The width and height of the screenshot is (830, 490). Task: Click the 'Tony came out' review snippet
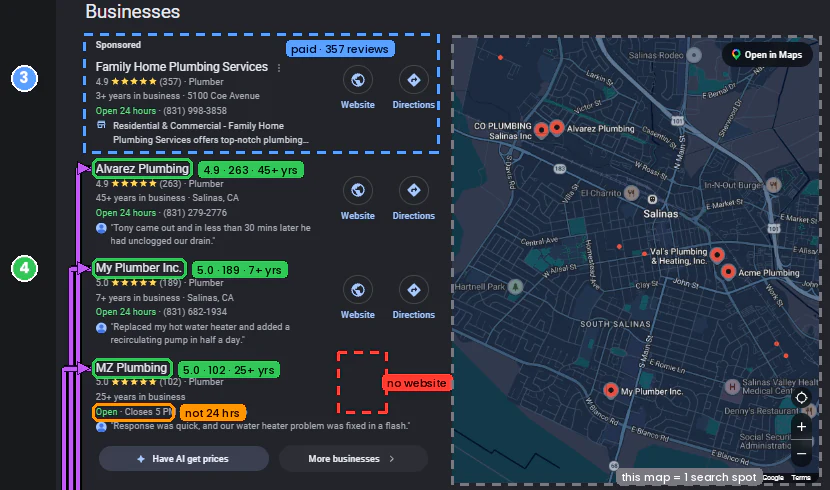pyautogui.click(x=210, y=234)
